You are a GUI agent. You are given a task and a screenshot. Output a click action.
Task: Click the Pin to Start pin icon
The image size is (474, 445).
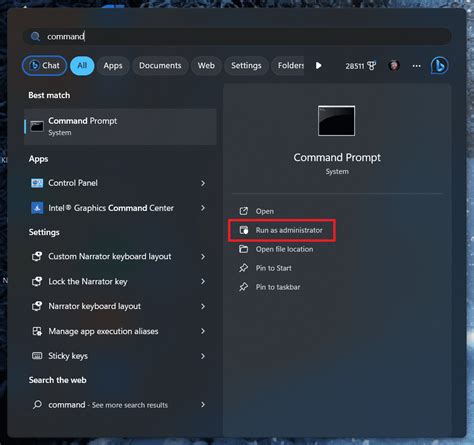point(244,268)
